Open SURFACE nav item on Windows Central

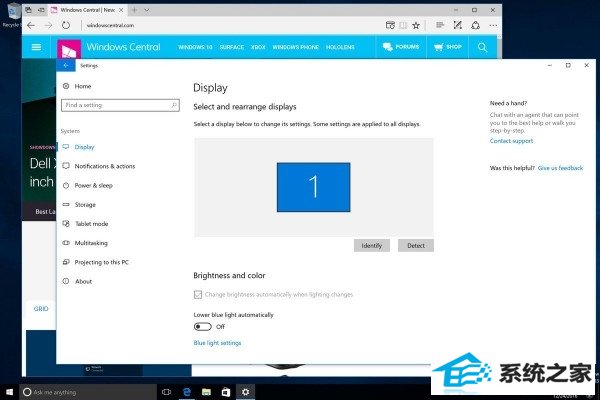tap(232, 47)
